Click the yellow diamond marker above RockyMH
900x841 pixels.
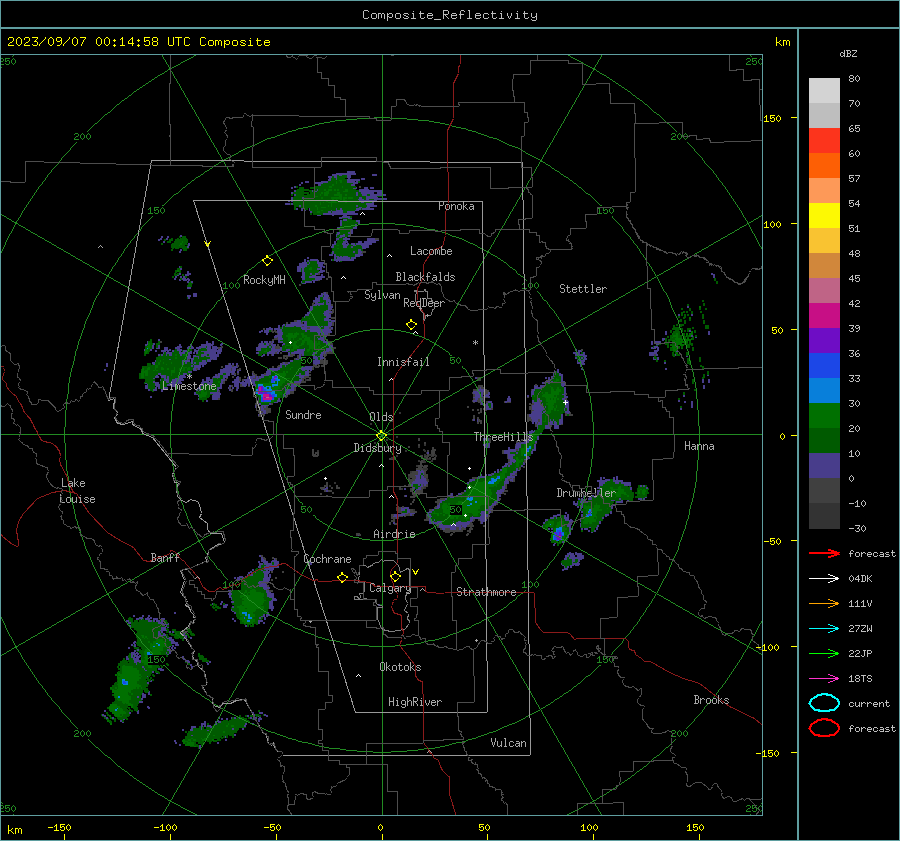(x=267, y=261)
